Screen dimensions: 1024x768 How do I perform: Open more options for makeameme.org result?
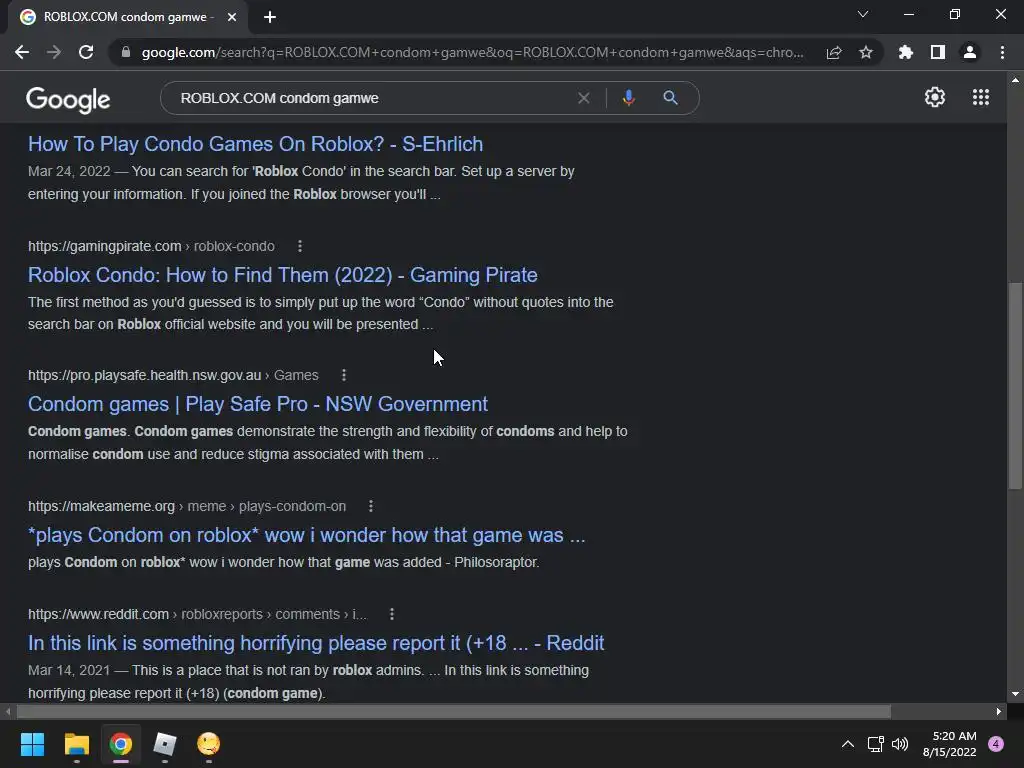tap(371, 506)
